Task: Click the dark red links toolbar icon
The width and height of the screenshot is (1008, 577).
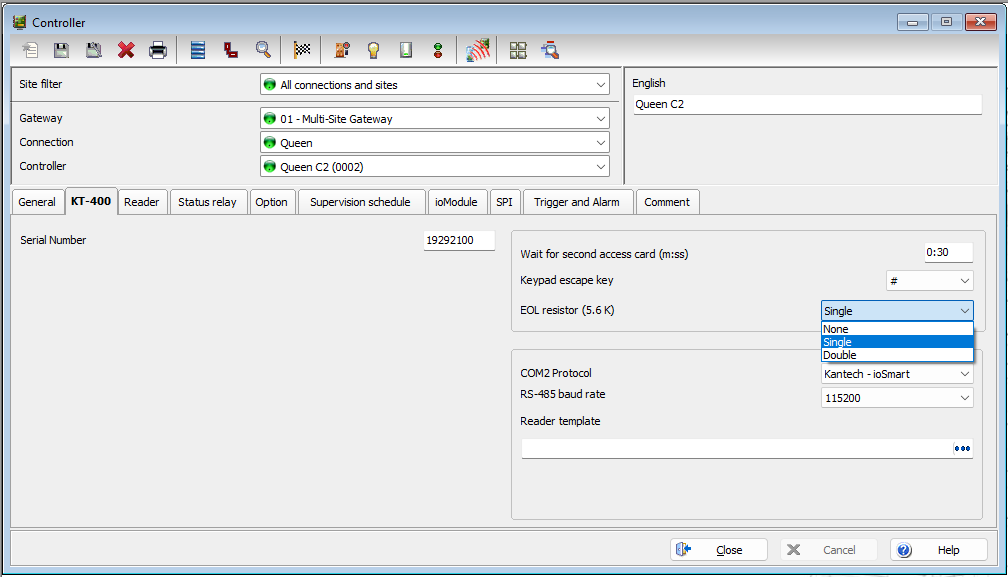Action: (231, 50)
